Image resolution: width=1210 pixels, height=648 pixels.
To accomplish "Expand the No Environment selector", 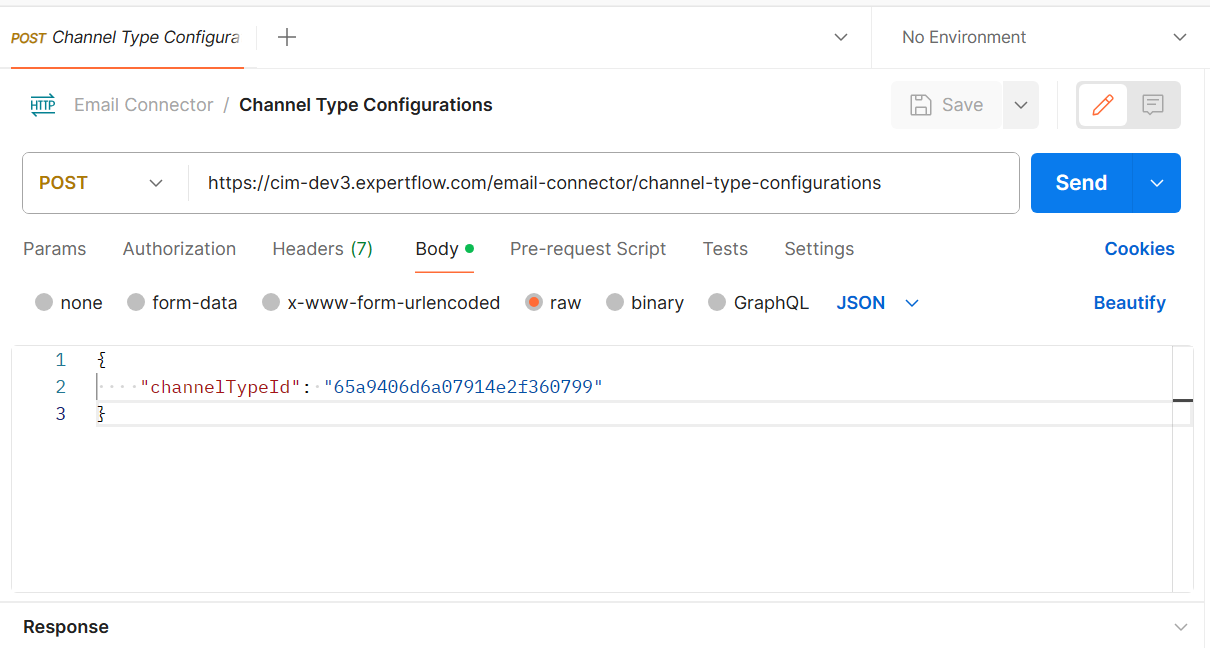I will (x=1040, y=37).
